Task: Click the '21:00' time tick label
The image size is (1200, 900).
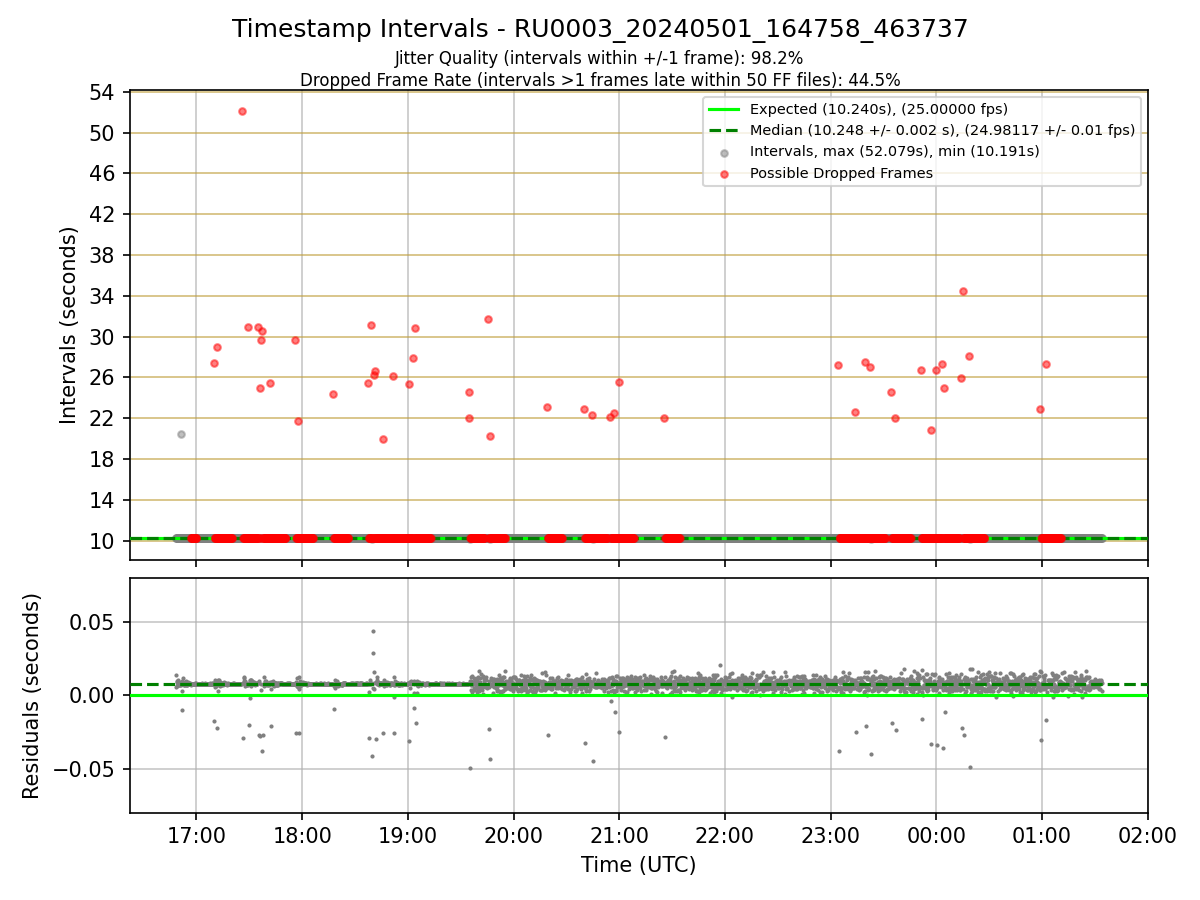Action: click(619, 834)
